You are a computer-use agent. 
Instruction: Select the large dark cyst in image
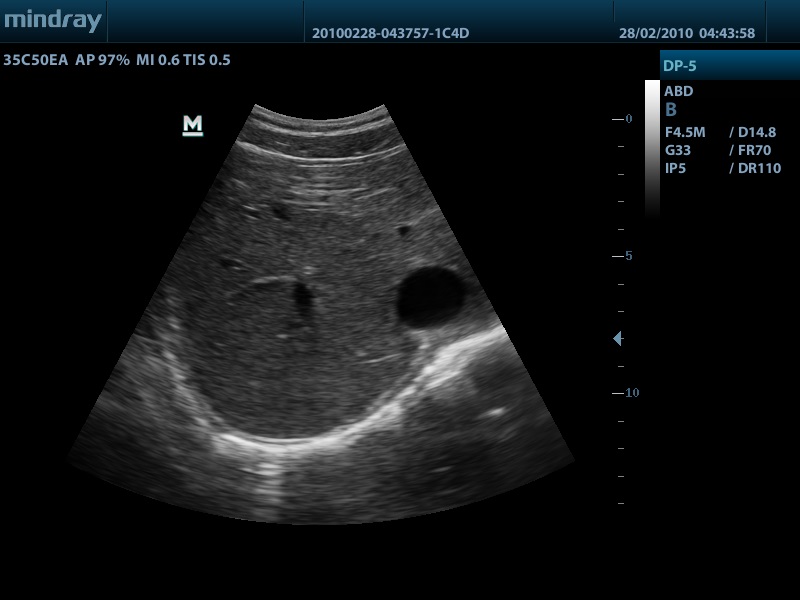432,295
